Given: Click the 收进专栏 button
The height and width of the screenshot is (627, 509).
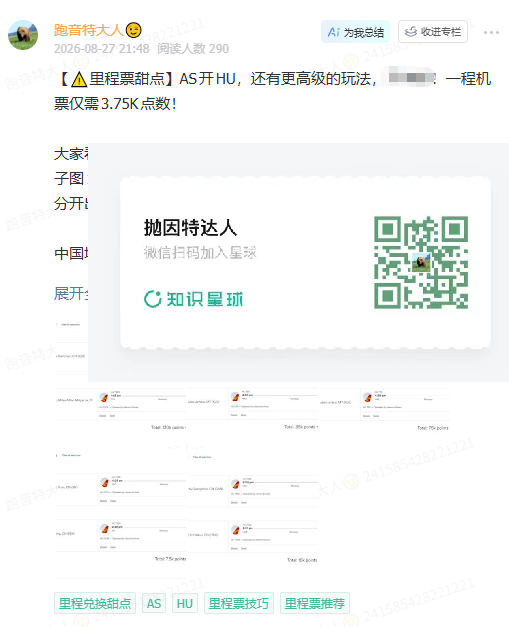Looking at the screenshot, I should [x=433, y=32].
